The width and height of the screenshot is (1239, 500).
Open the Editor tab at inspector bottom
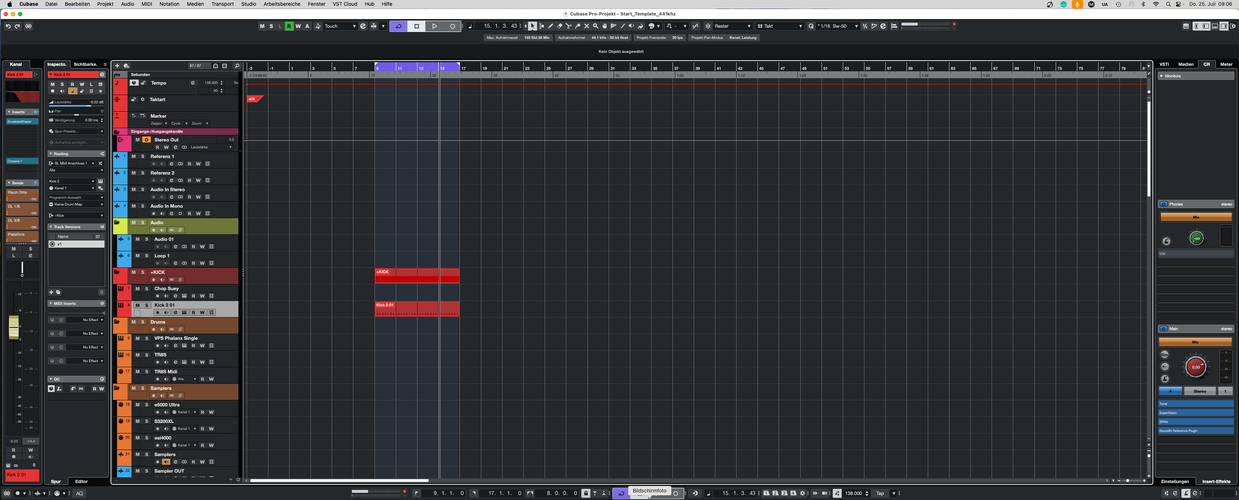click(x=82, y=481)
